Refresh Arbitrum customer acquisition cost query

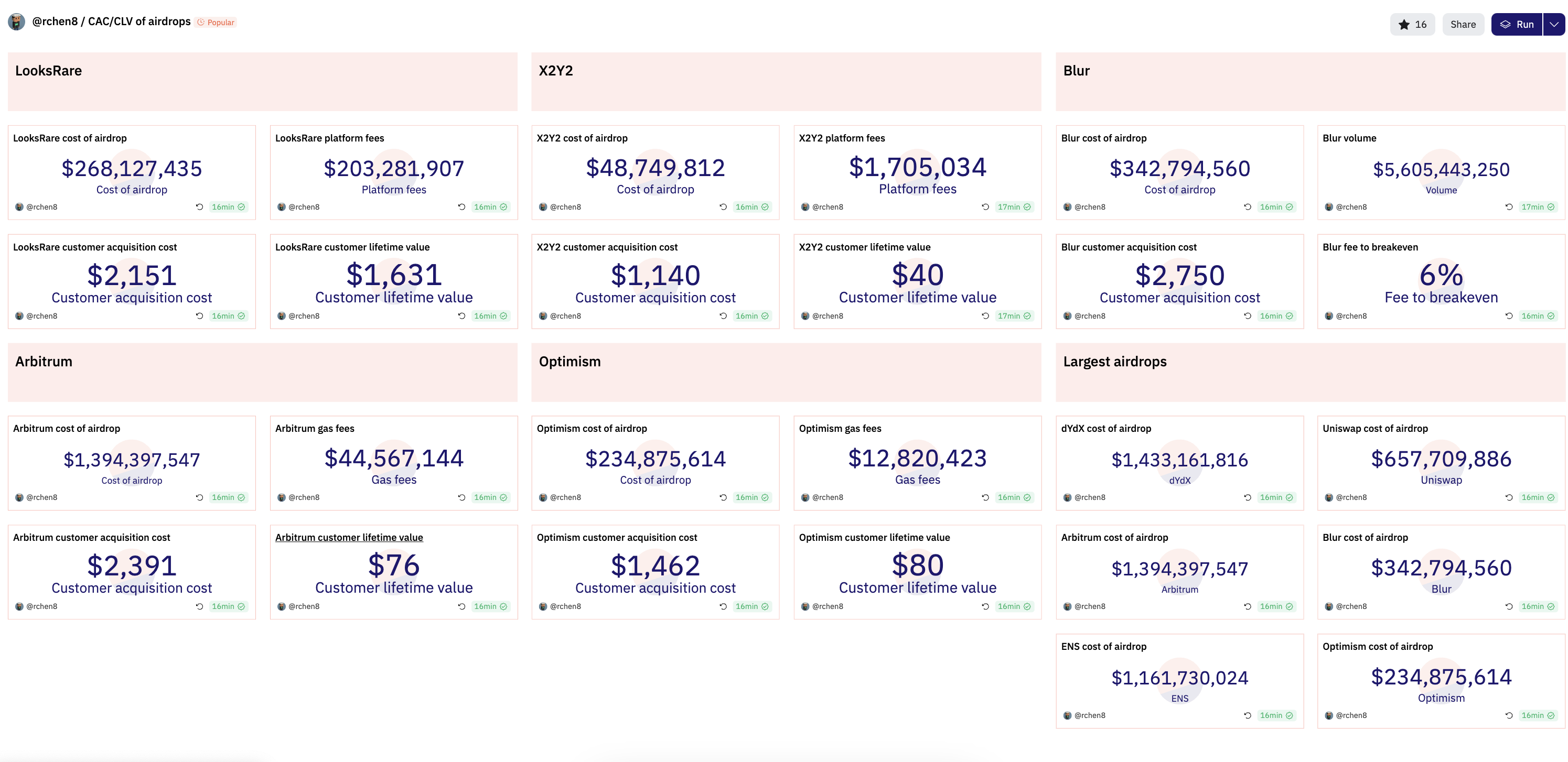[x=199, y=606]
